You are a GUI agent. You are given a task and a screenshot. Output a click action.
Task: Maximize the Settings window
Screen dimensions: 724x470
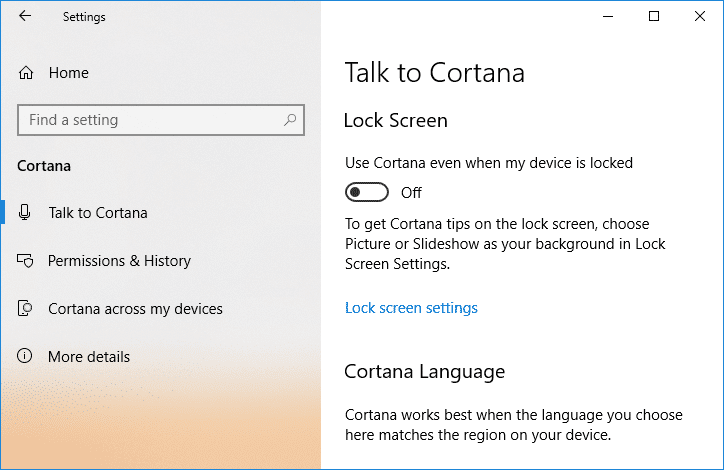pos(654,17)
